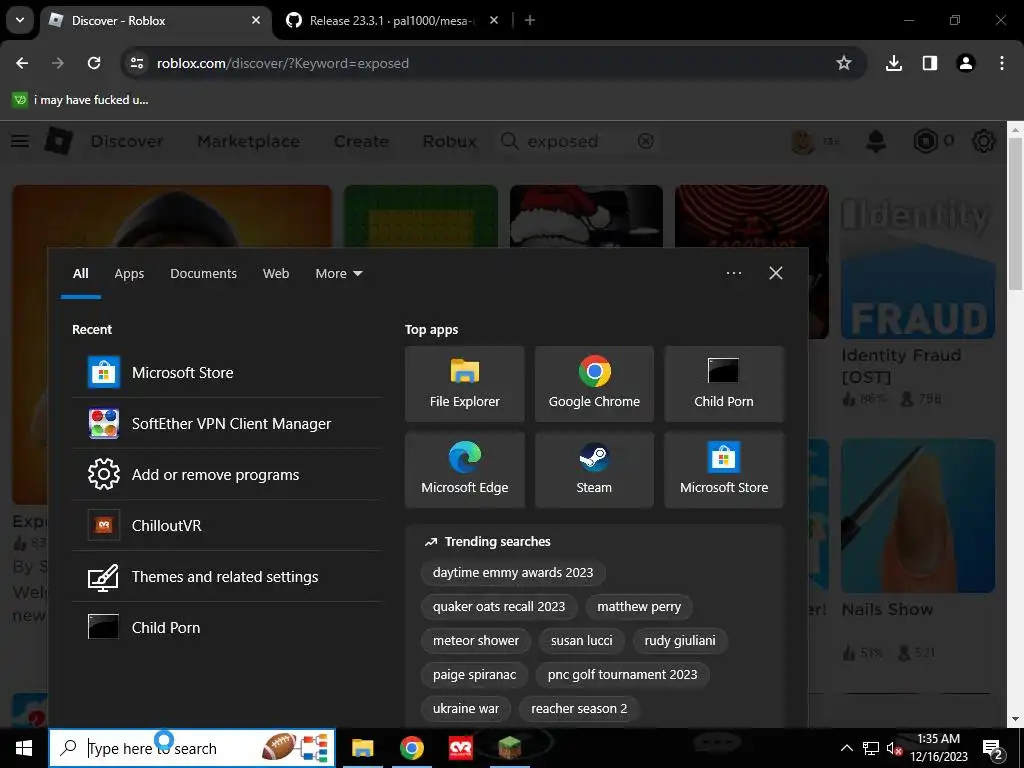The image size is (1024, 768).
Task: Open the Windows Start button
Action: (24, 748)
